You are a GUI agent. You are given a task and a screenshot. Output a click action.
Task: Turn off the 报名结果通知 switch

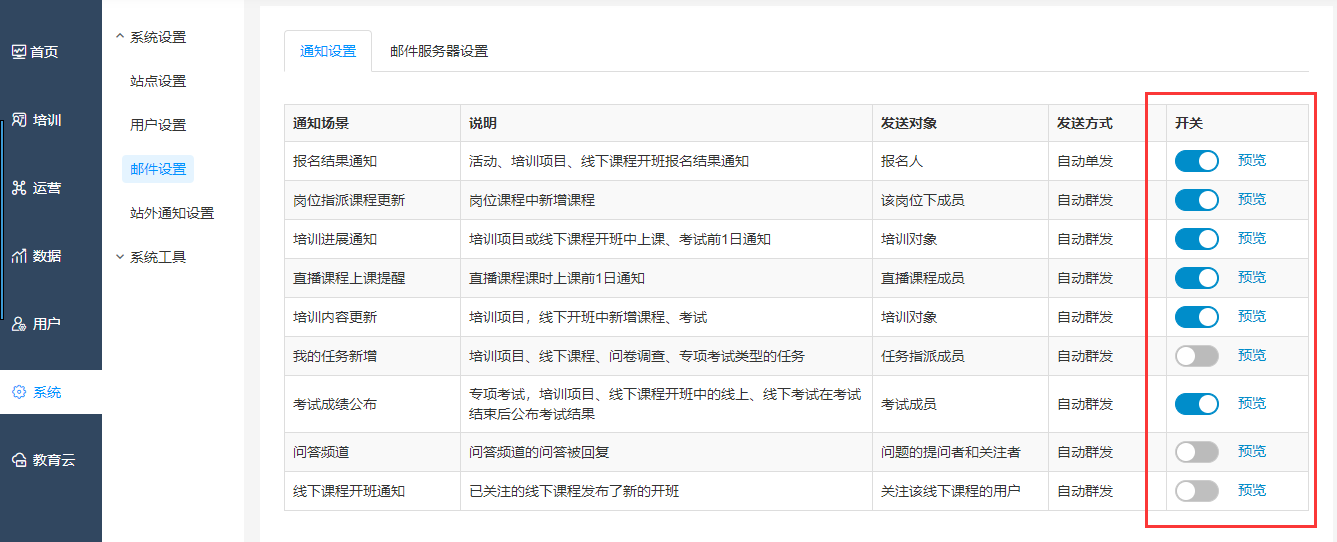point(1197,161)
